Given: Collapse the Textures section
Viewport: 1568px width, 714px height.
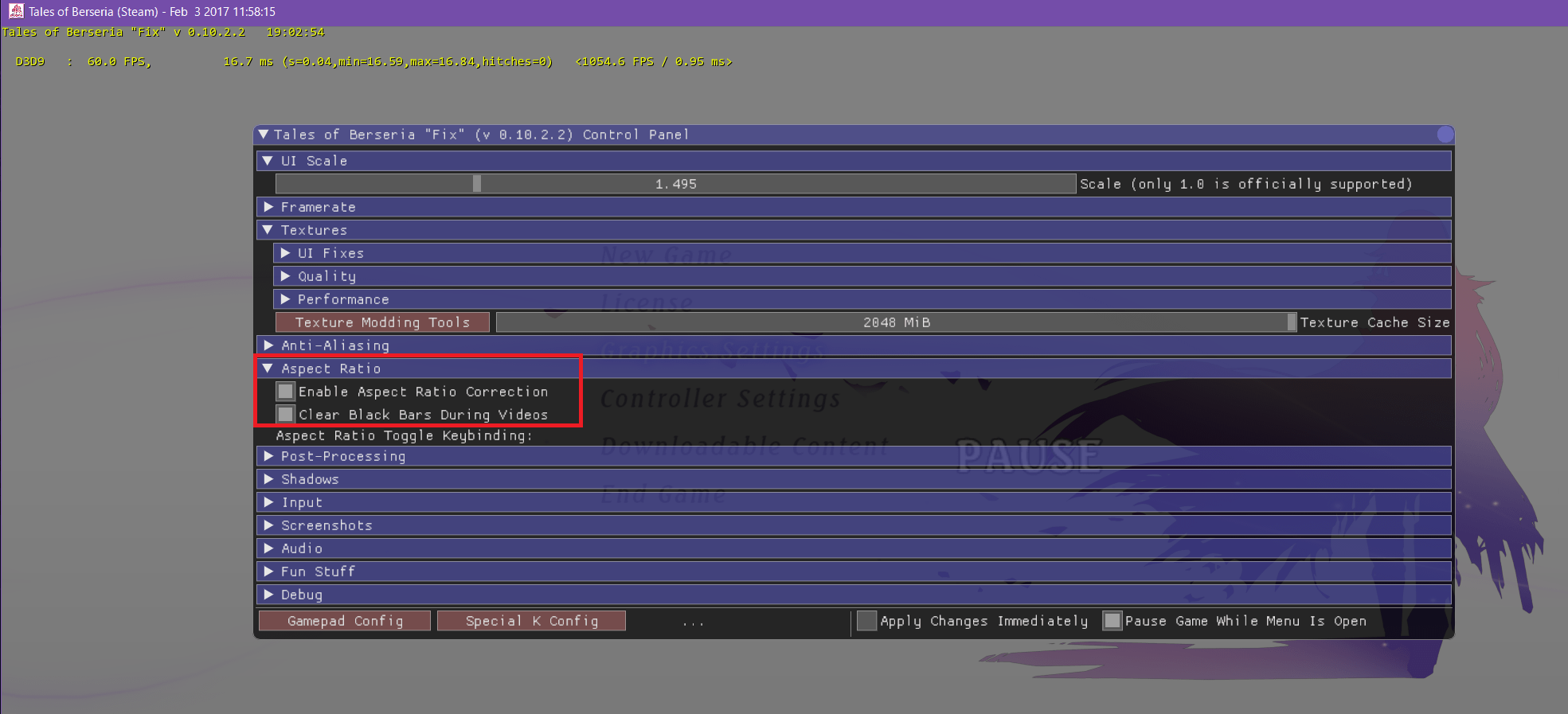Looking at the screenshot, I should point(854,230).
